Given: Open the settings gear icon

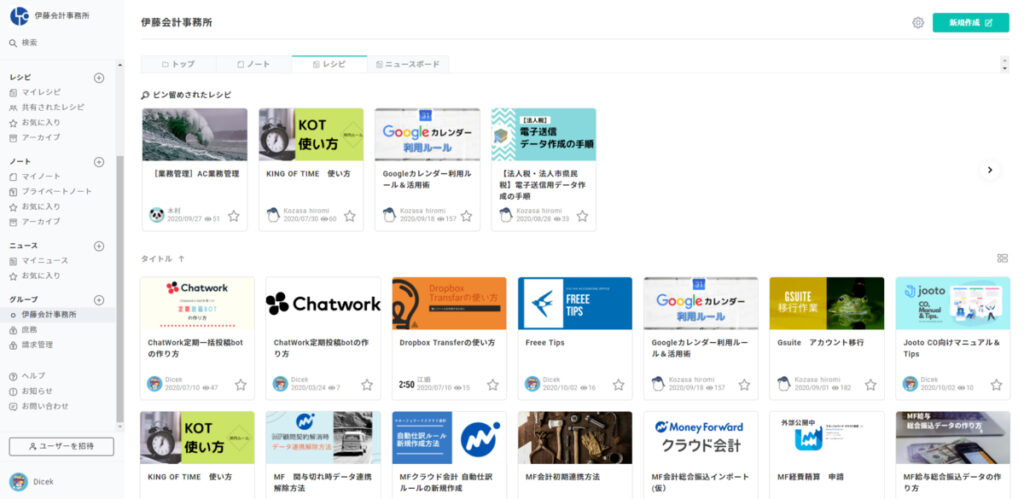Looking at the screenshot, I should point(918,23).
